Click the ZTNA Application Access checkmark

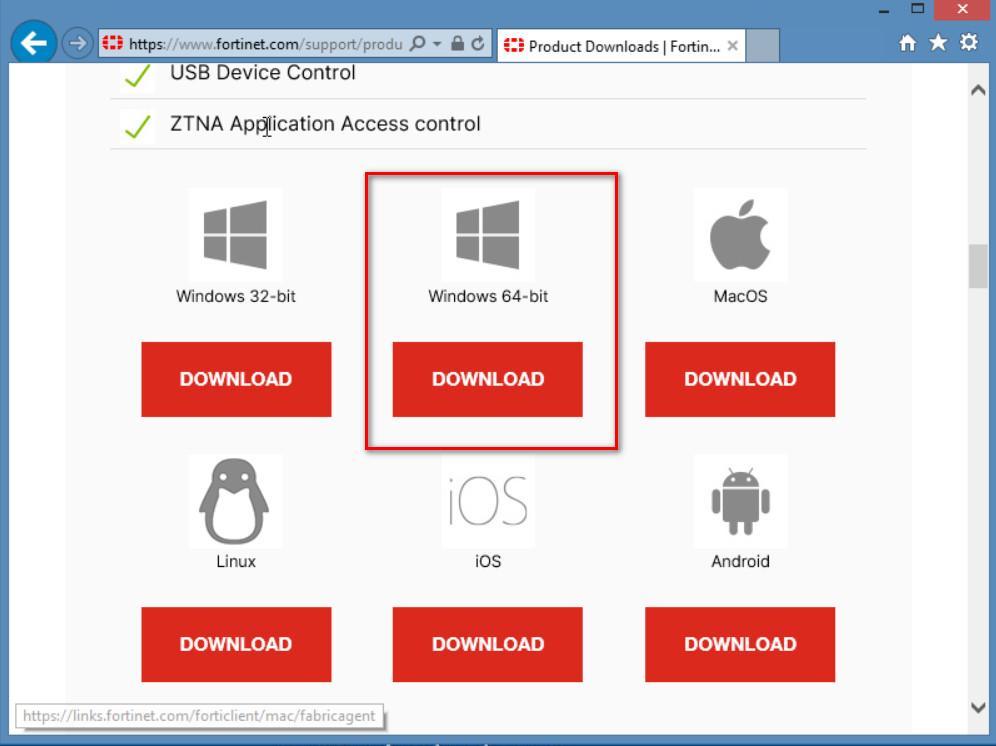click(x=137, y=126)
